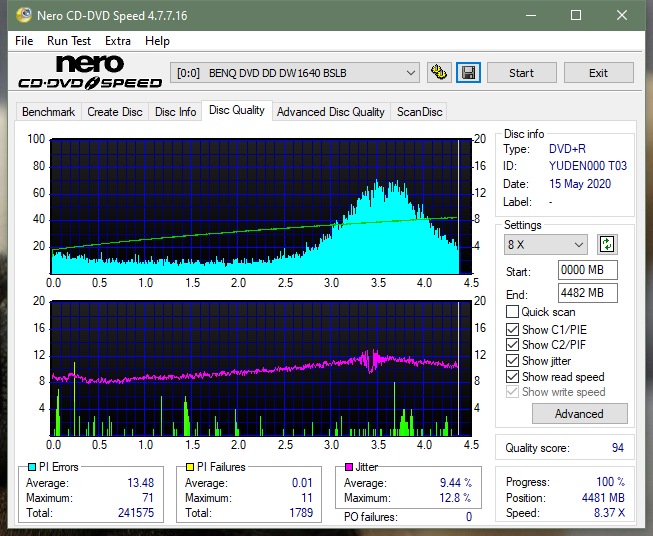
Task: Click the Progress value 100 %
Action: [611, 482]
